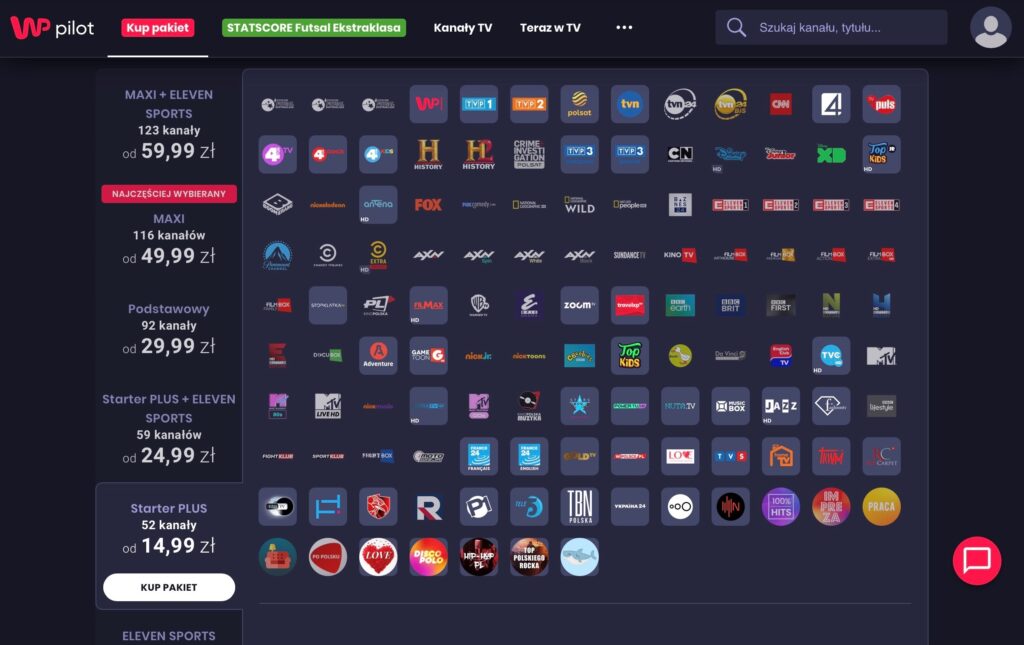The width and height of the screenshot is (1024, 645).
Task: Click the search channel input field
Action: pos(845,28)
